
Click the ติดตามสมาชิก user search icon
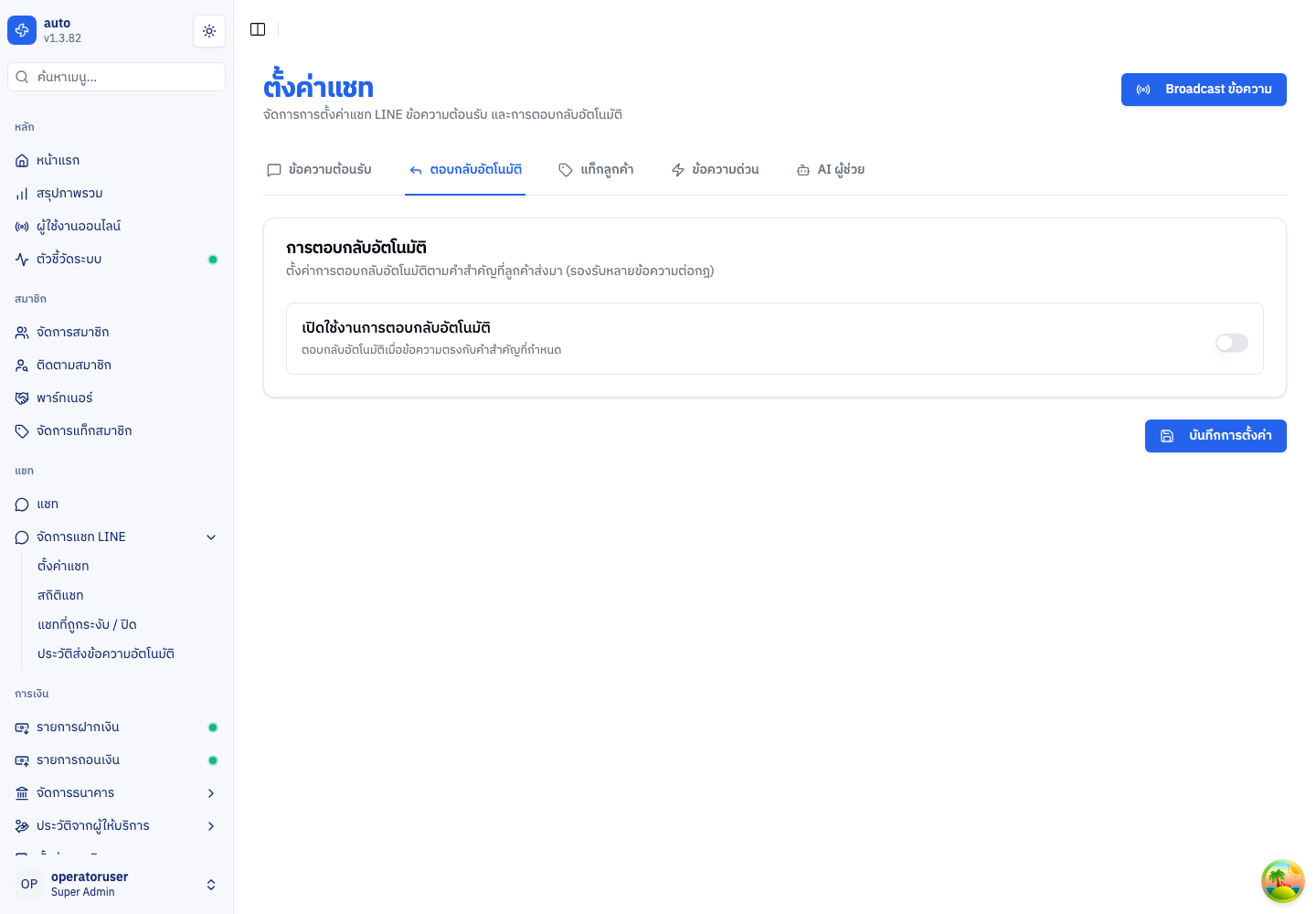(22, 366)
